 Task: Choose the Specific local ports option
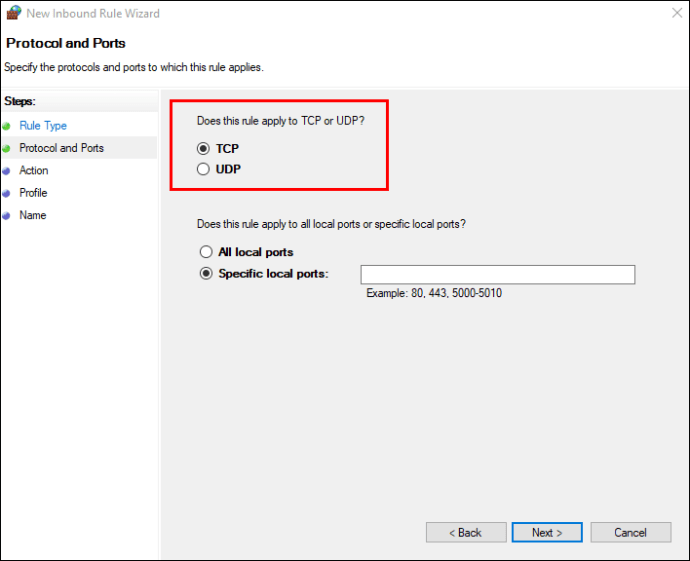point(206,273)
